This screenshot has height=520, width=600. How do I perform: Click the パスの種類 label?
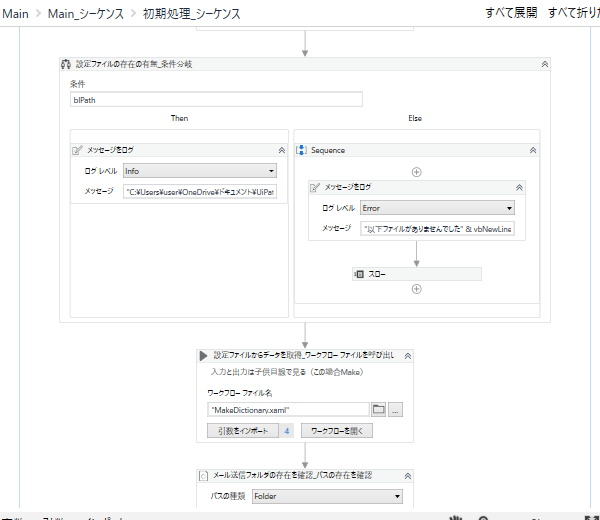pos(228,496)
